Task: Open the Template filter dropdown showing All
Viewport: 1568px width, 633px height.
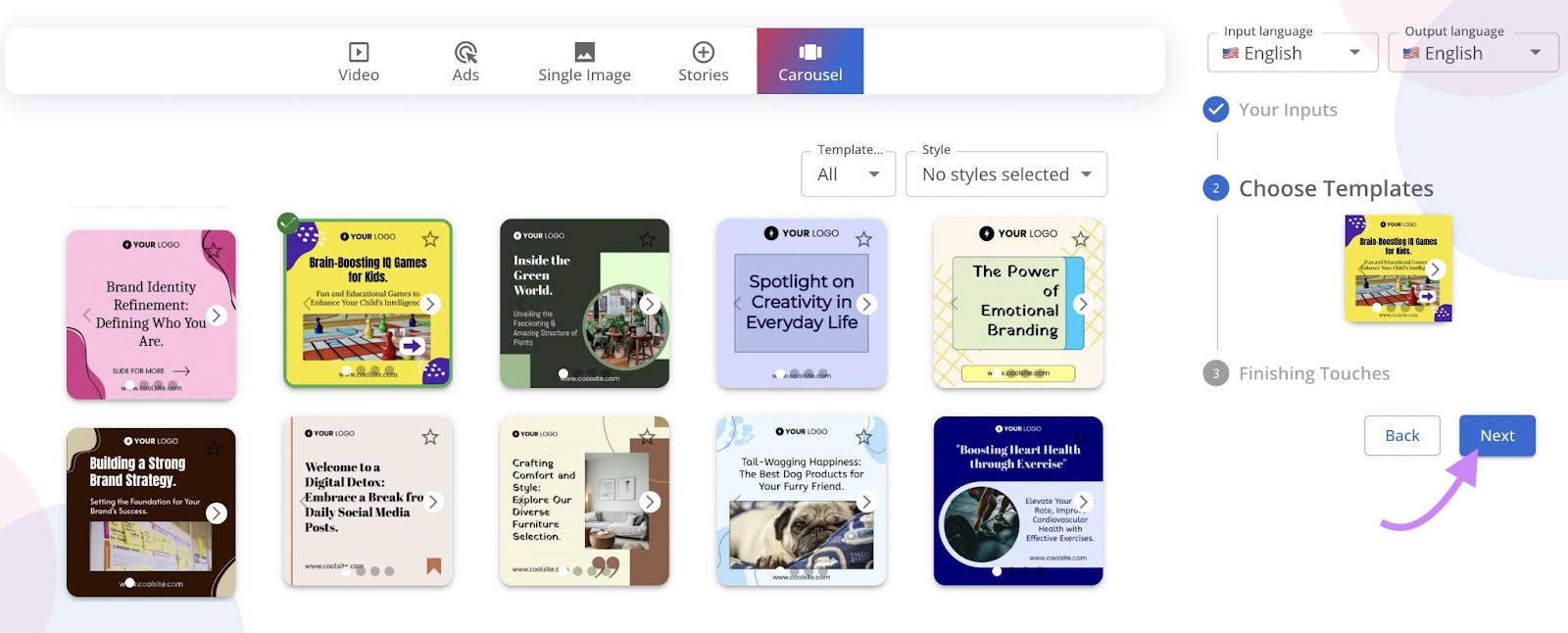Action: (848, 174)
